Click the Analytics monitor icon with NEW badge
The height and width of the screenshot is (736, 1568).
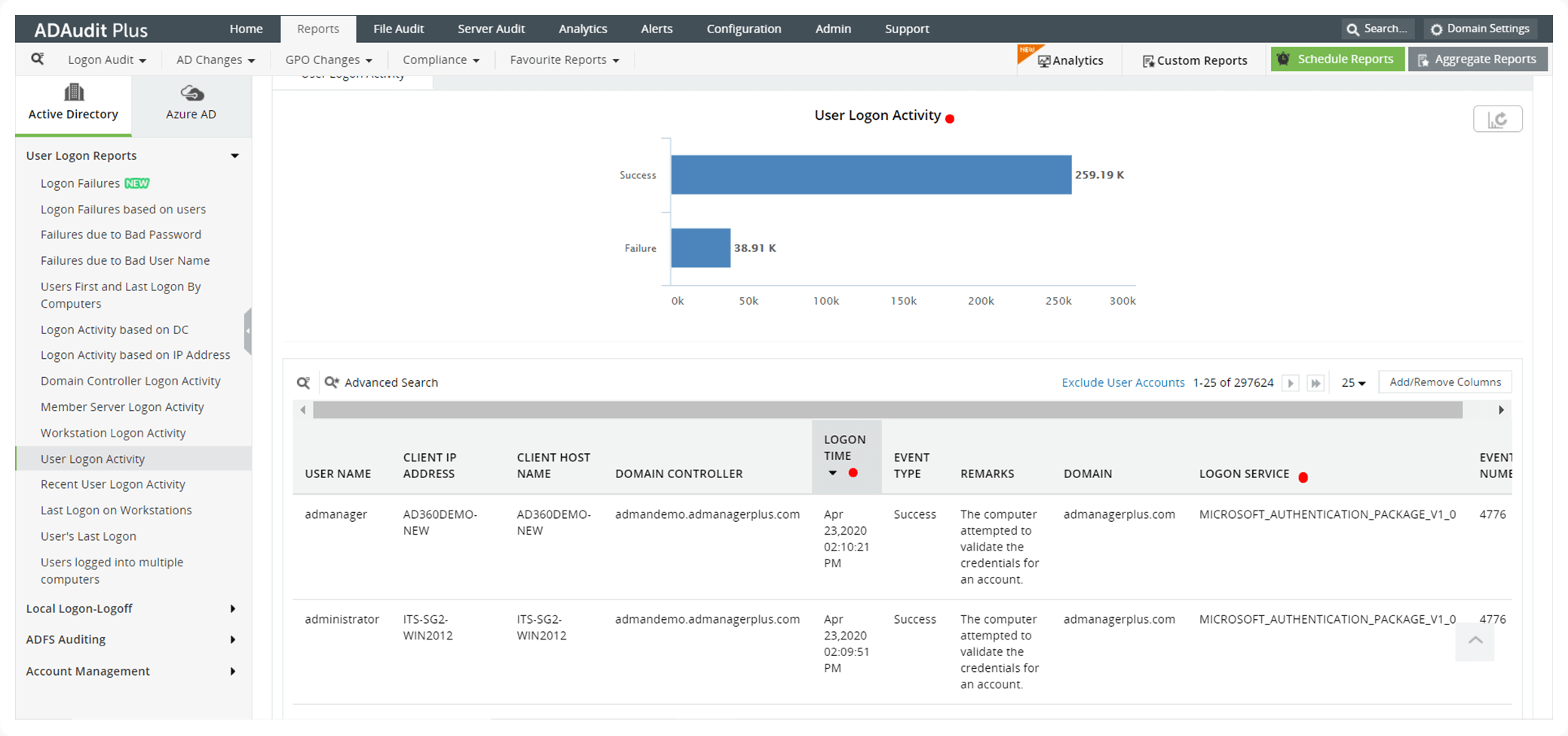(x=1044, y=61)
